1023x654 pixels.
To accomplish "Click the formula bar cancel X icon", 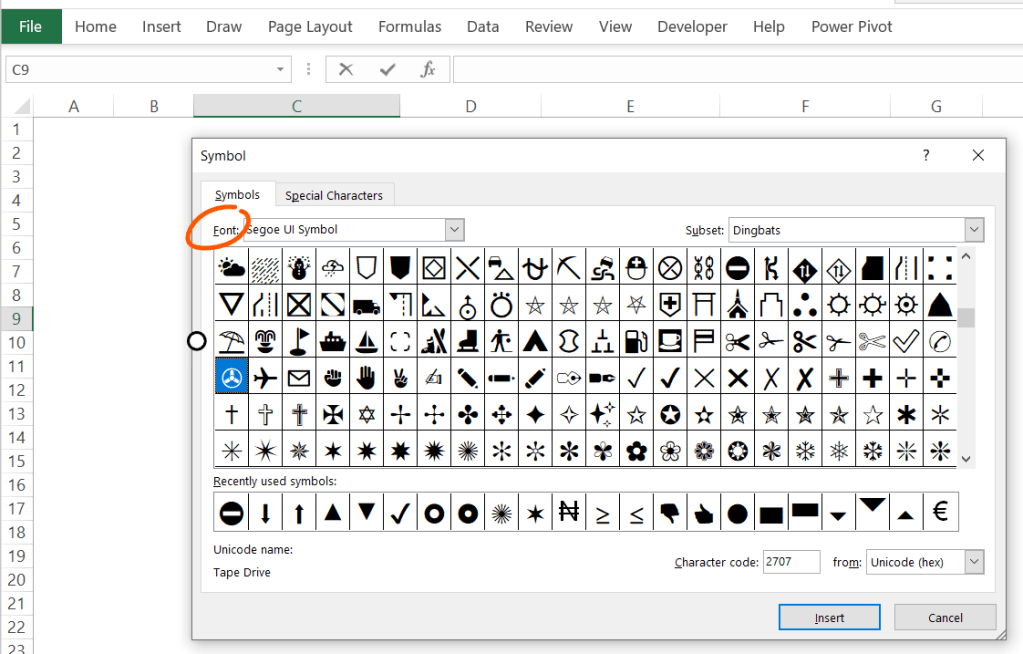I will (346, 69).
